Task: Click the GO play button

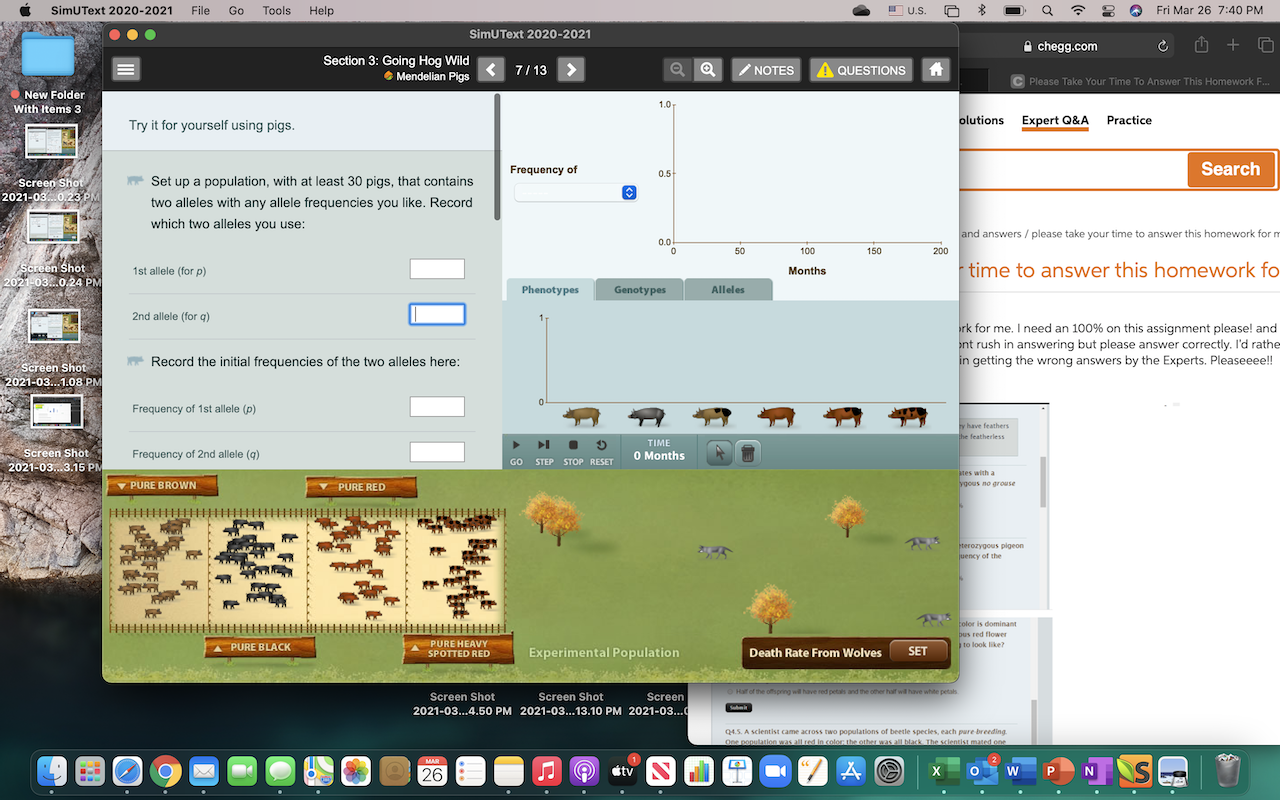Action: point(516,451)
